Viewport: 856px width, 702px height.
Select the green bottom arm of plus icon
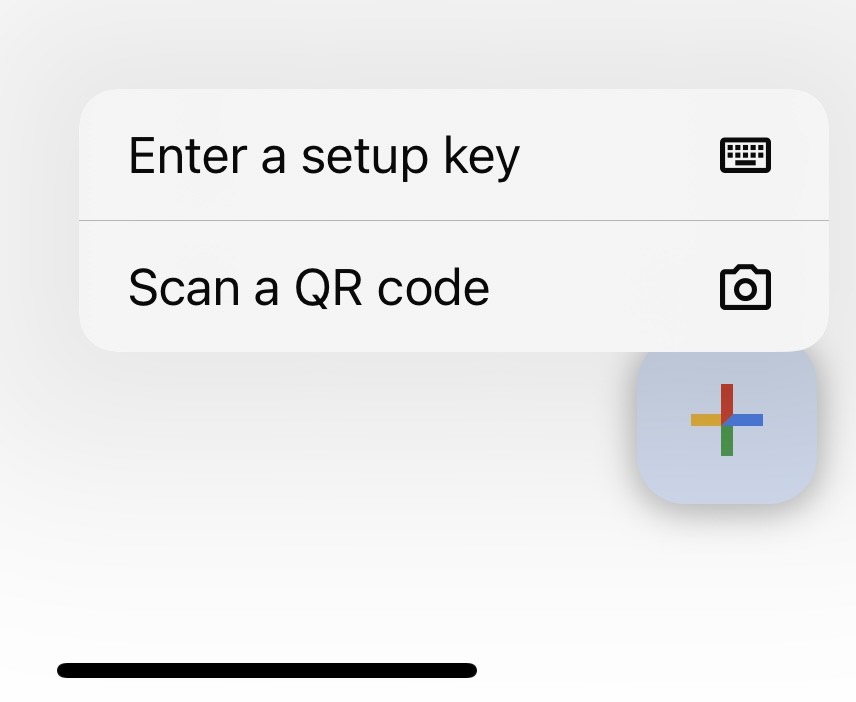[x=727, y=441]
